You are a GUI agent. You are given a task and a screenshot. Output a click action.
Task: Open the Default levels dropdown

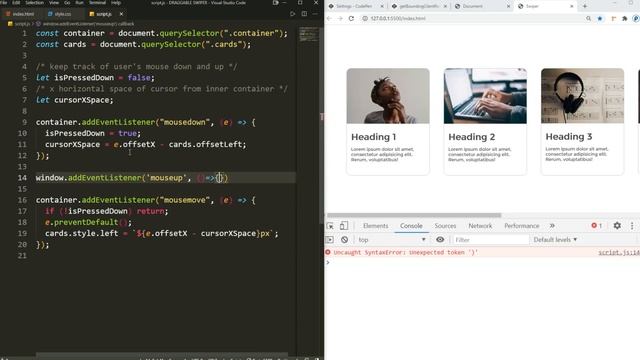(555, 240)
